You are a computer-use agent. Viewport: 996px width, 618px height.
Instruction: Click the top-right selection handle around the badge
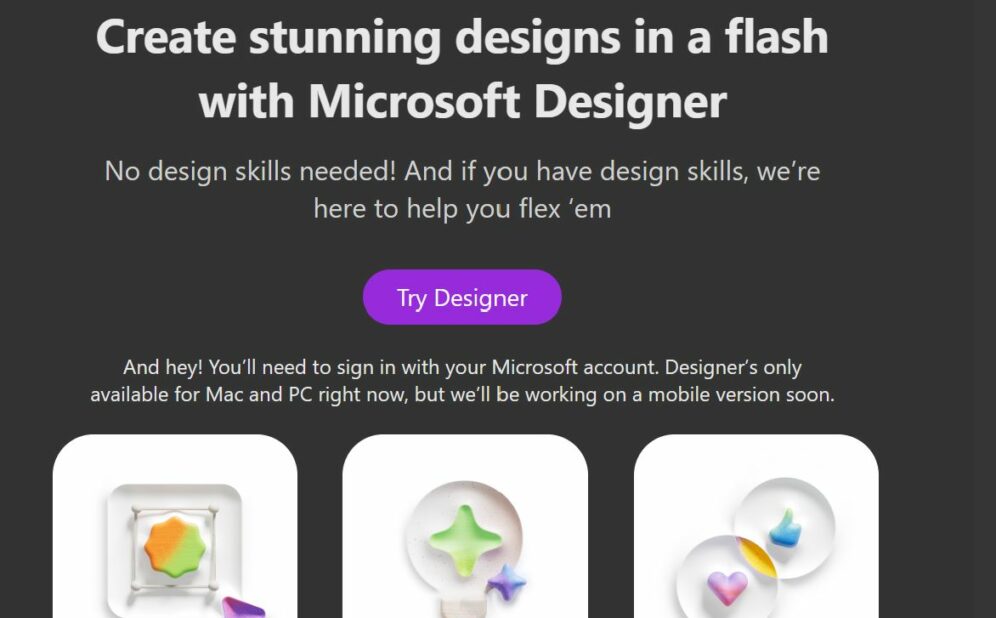pyautogui.click(x=213, y=509)
